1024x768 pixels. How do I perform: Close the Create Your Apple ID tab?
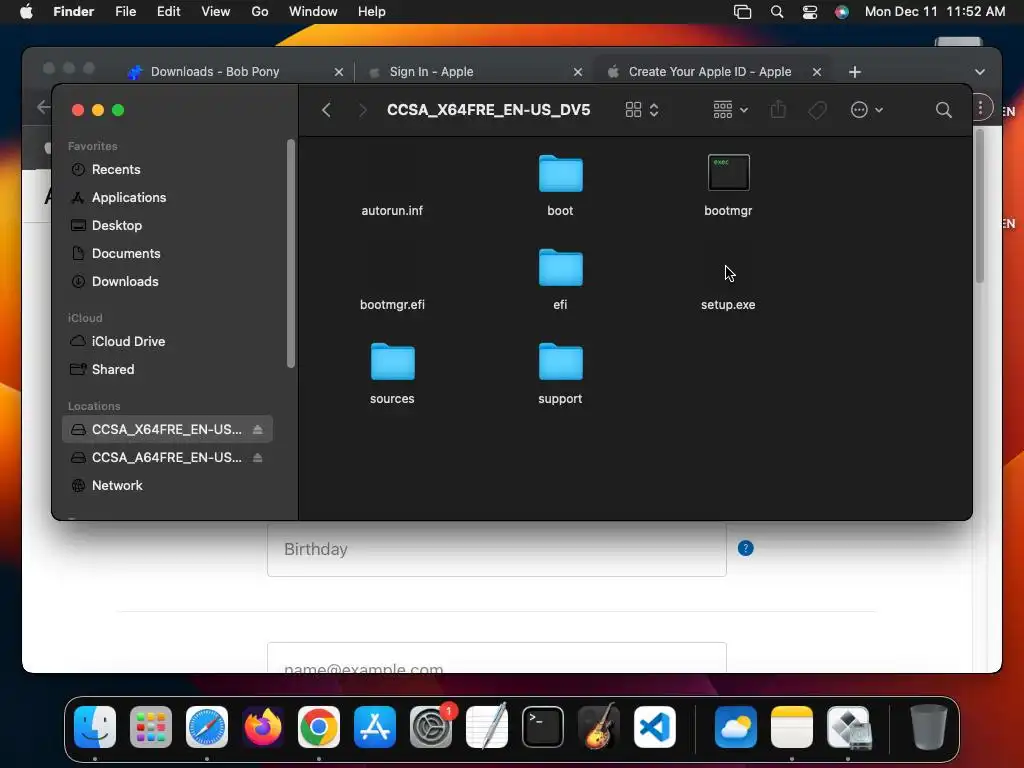tap(816, 72)
